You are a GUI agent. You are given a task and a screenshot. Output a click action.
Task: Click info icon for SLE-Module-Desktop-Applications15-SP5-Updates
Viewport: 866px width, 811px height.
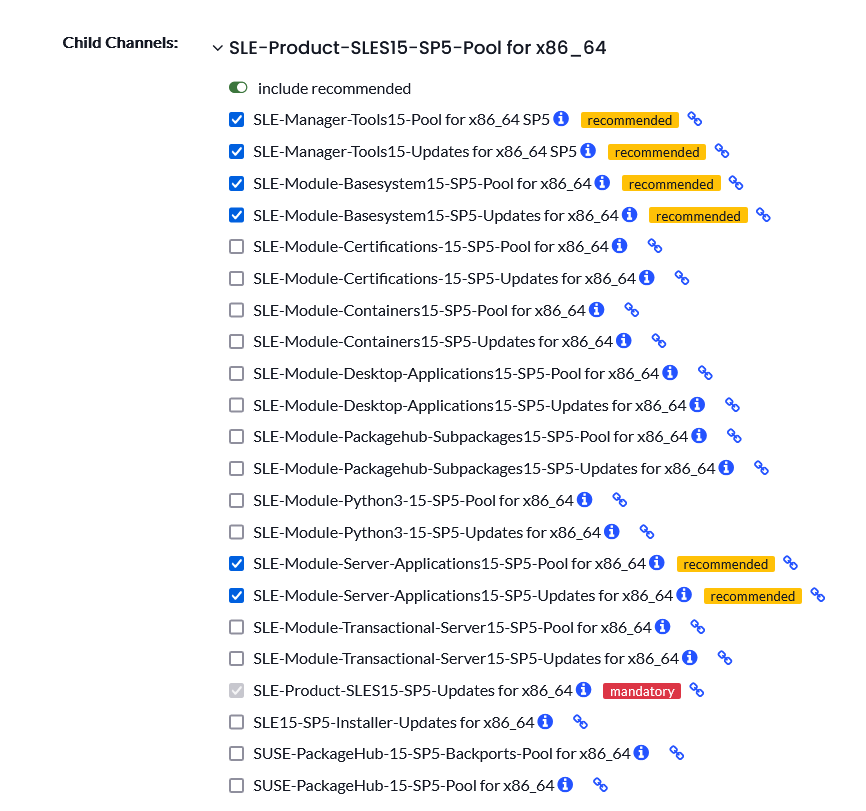tap(698, 404)
